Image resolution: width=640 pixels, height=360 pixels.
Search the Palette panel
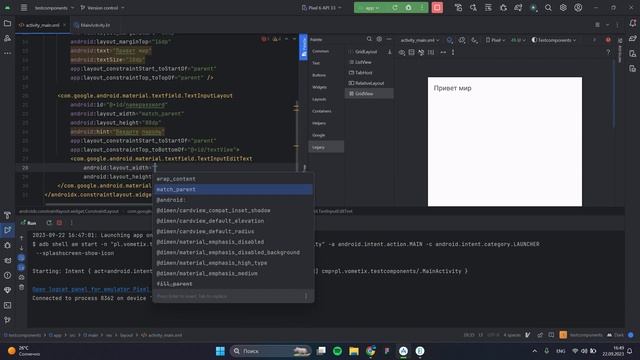click(x=369, y=39)
